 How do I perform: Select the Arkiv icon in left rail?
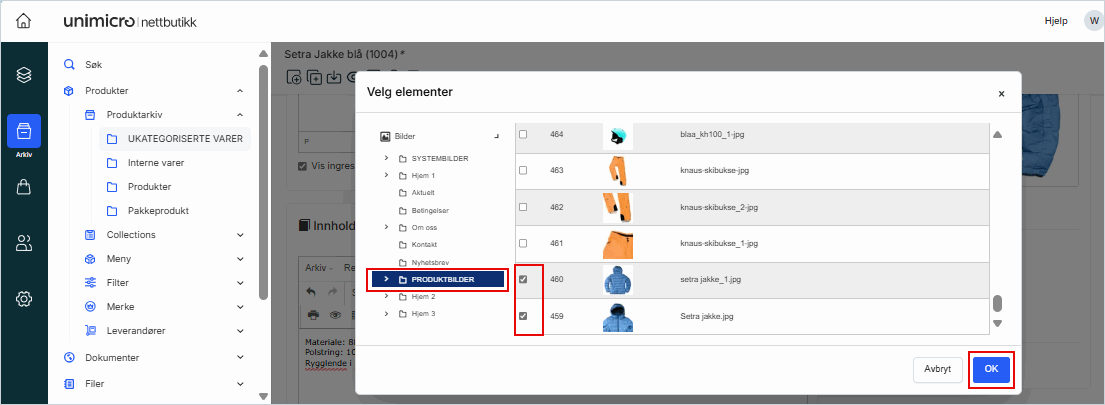(x=24, y=131)
